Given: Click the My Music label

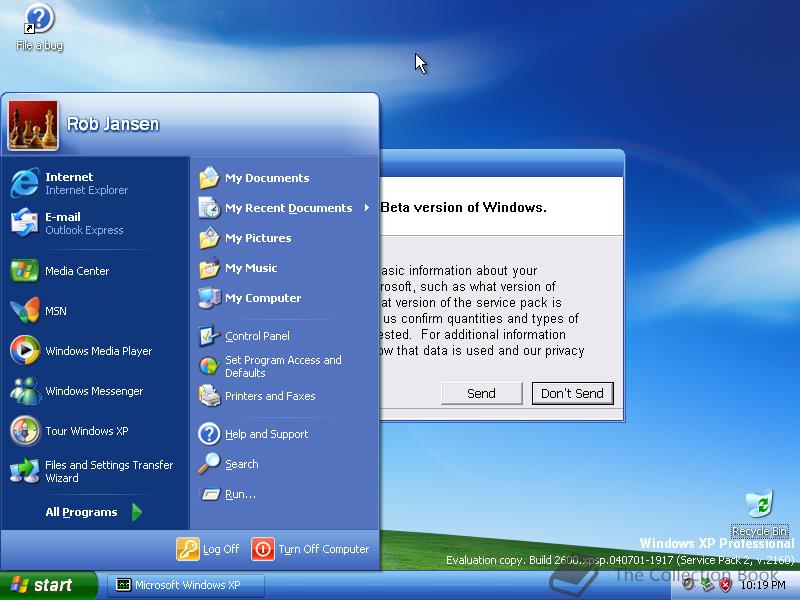Looking at the screenshot, I should click(x=251, y=268).
